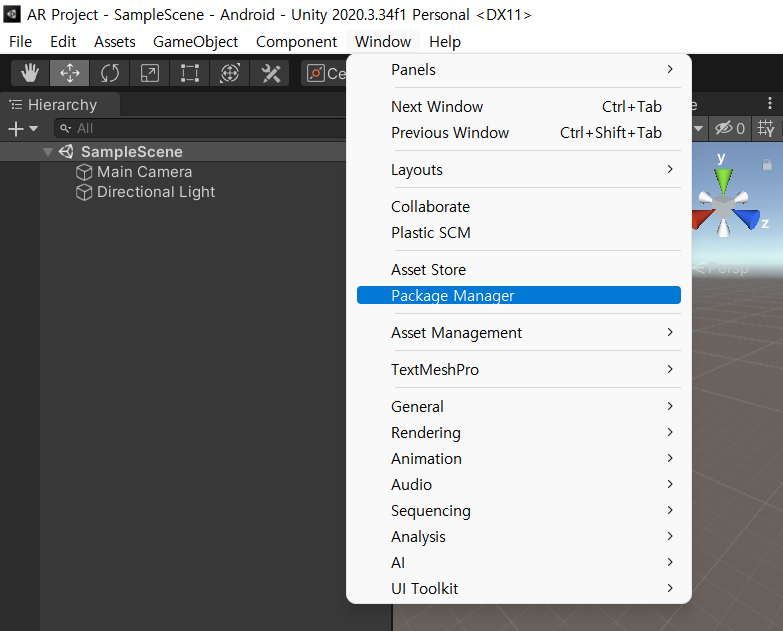Click the scene gizmo red X axis

[x=702, y=219]
